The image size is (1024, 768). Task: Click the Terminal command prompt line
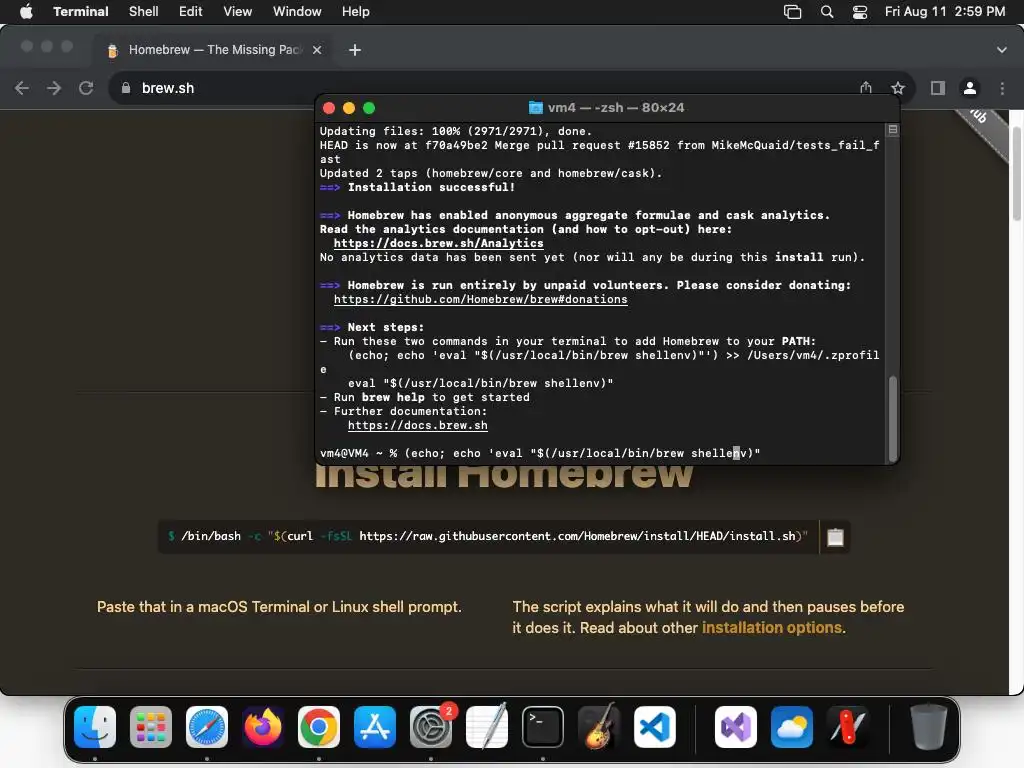click(x=540, y=453)
